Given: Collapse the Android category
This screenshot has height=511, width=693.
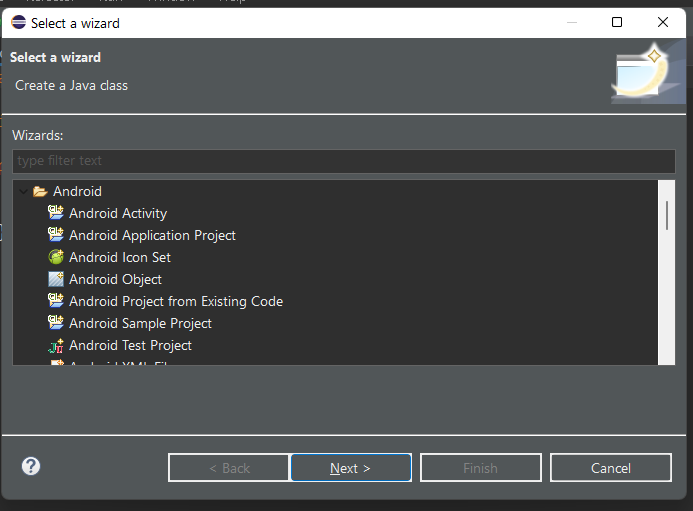Looking at the screenshot, I should coord(23,191).
